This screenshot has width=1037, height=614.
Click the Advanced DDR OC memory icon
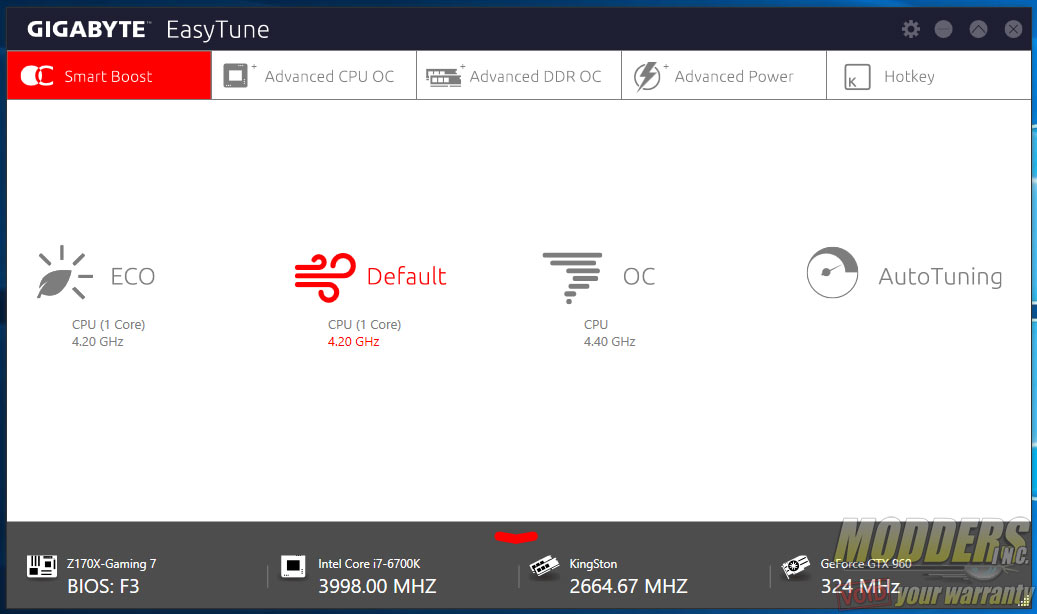pos(443,77)
